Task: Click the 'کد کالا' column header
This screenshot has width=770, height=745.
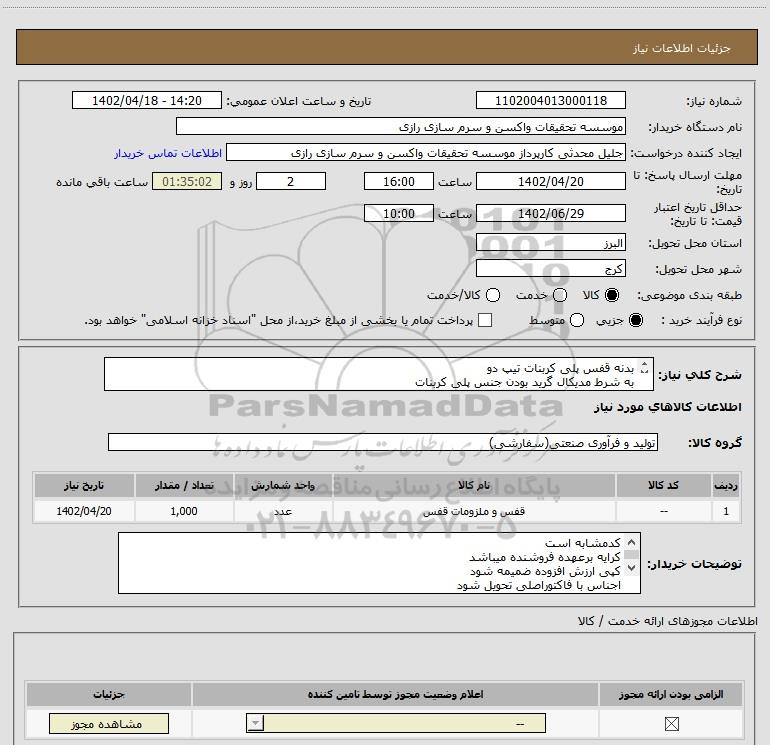Action: (663, 486)
